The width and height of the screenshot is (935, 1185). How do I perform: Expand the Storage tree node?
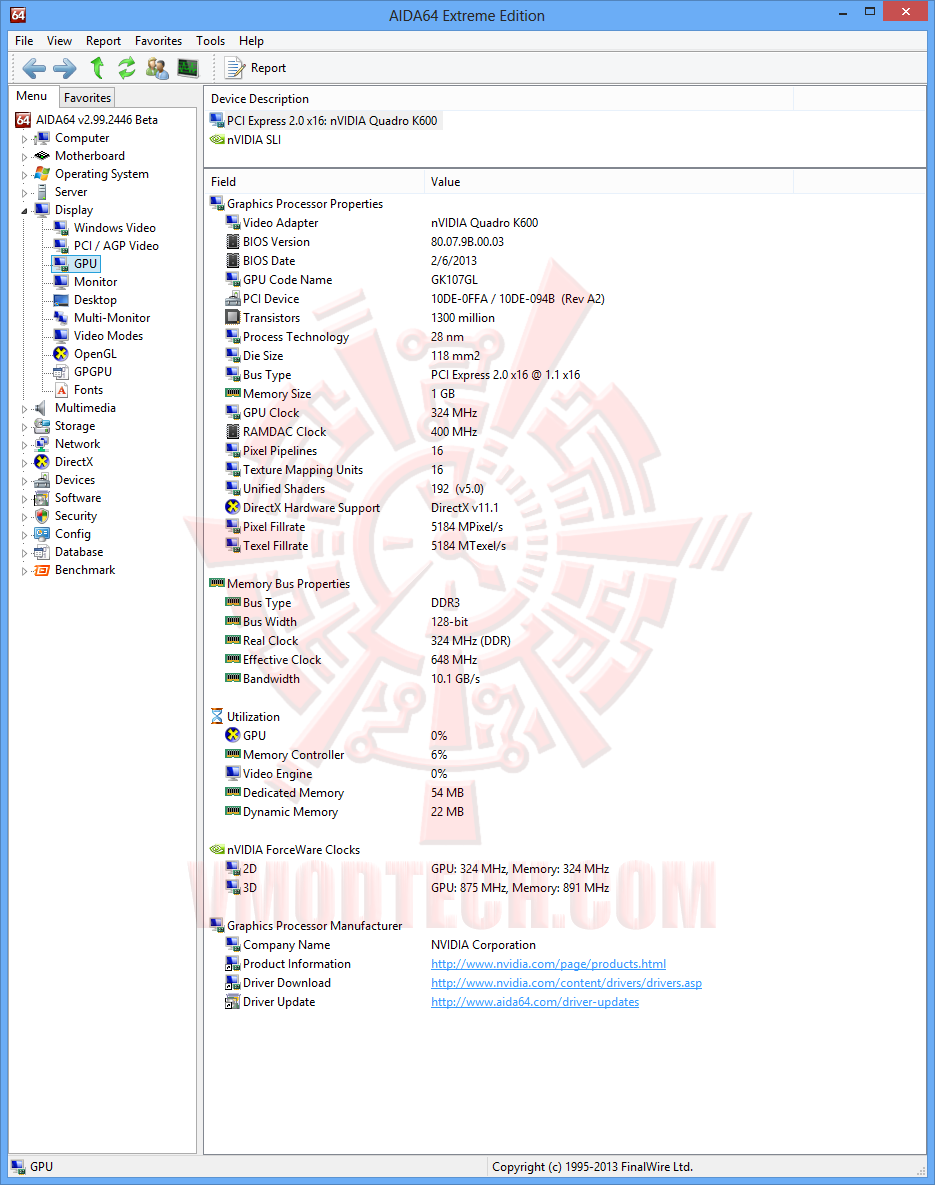[24, 427]
